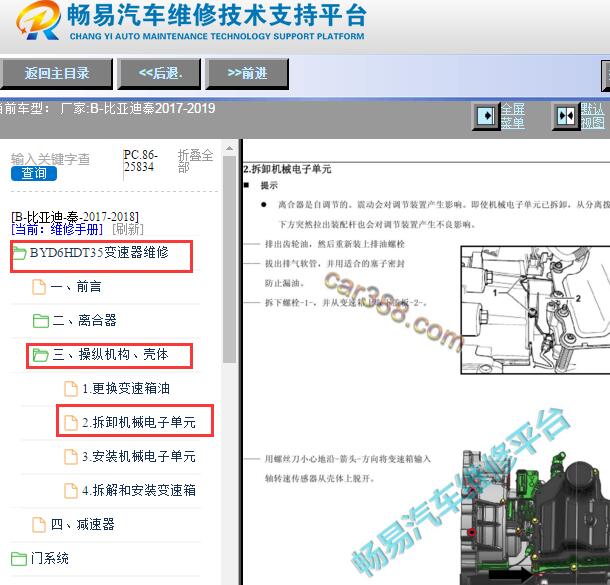Expand the 门系统 folder
The height and width of the screenshot is (585, 610).
click(x=49, y=559)
